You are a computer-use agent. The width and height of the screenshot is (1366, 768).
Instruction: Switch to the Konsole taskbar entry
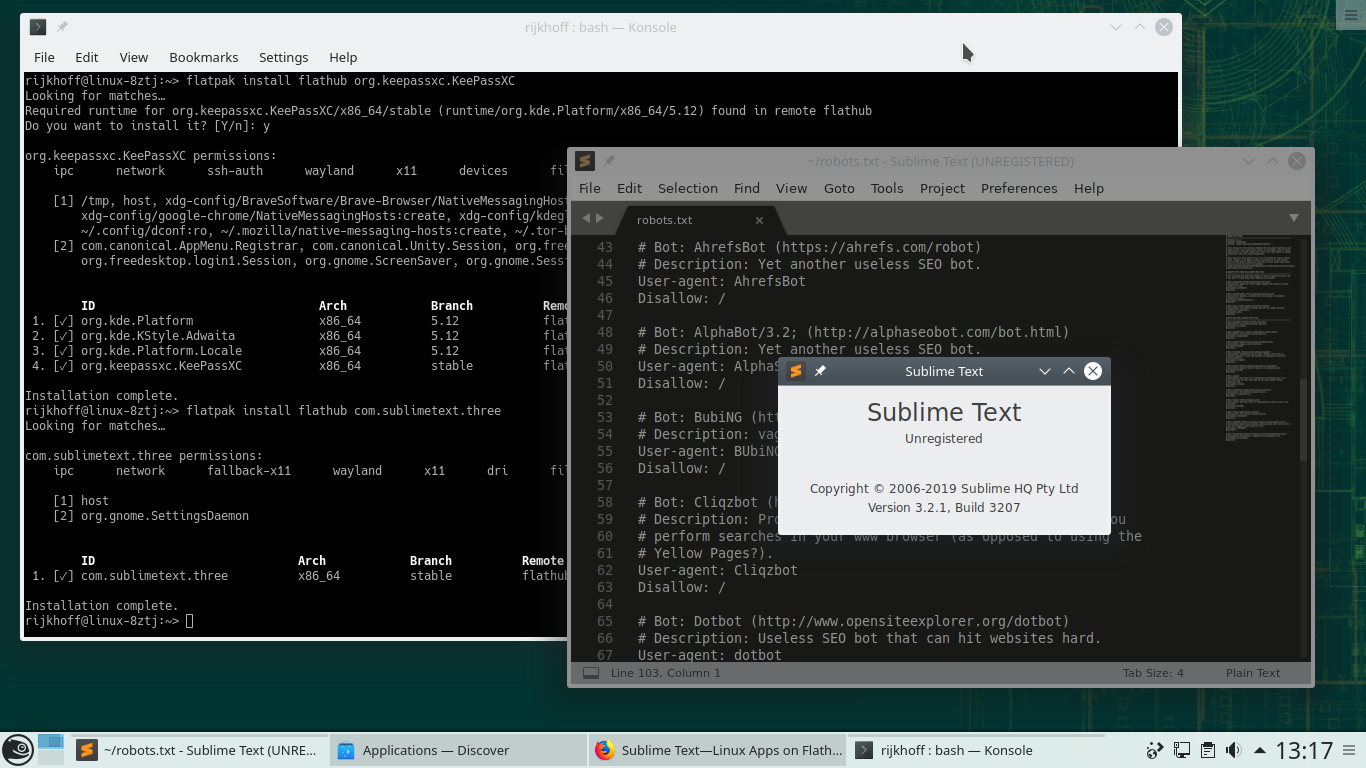click(976, 750)
